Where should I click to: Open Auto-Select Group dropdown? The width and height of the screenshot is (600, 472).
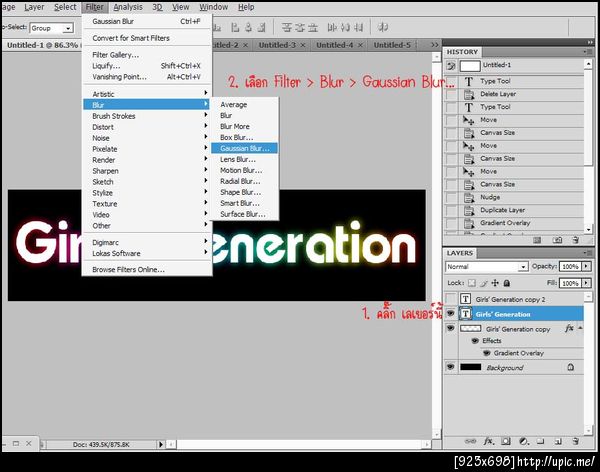click(68, 28)
